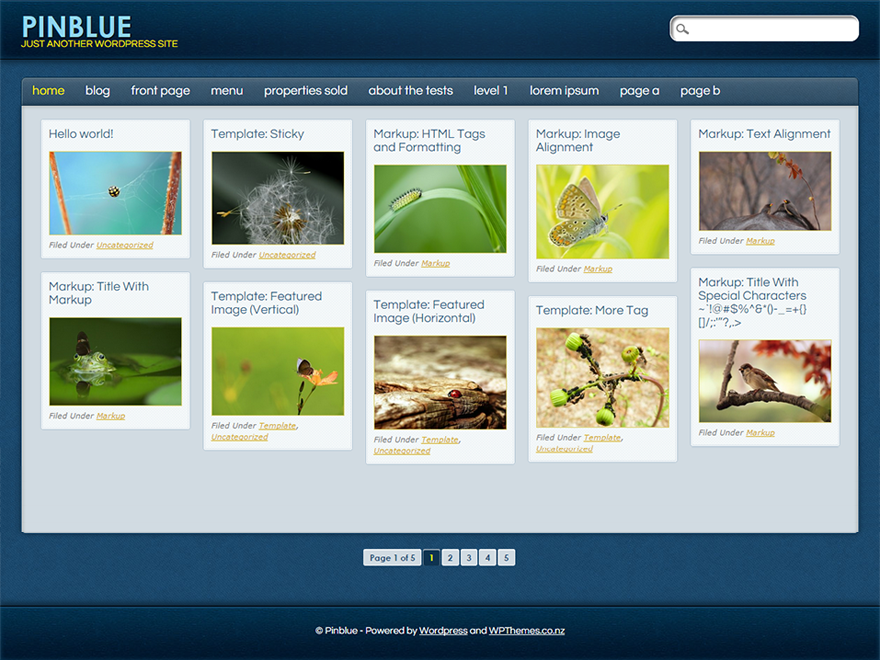
Task: Click inside the search input box
Action: 770,29
